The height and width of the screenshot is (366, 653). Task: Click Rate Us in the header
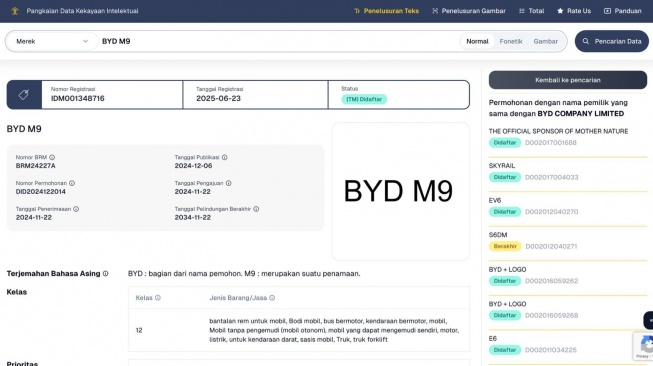pos(574,11)
